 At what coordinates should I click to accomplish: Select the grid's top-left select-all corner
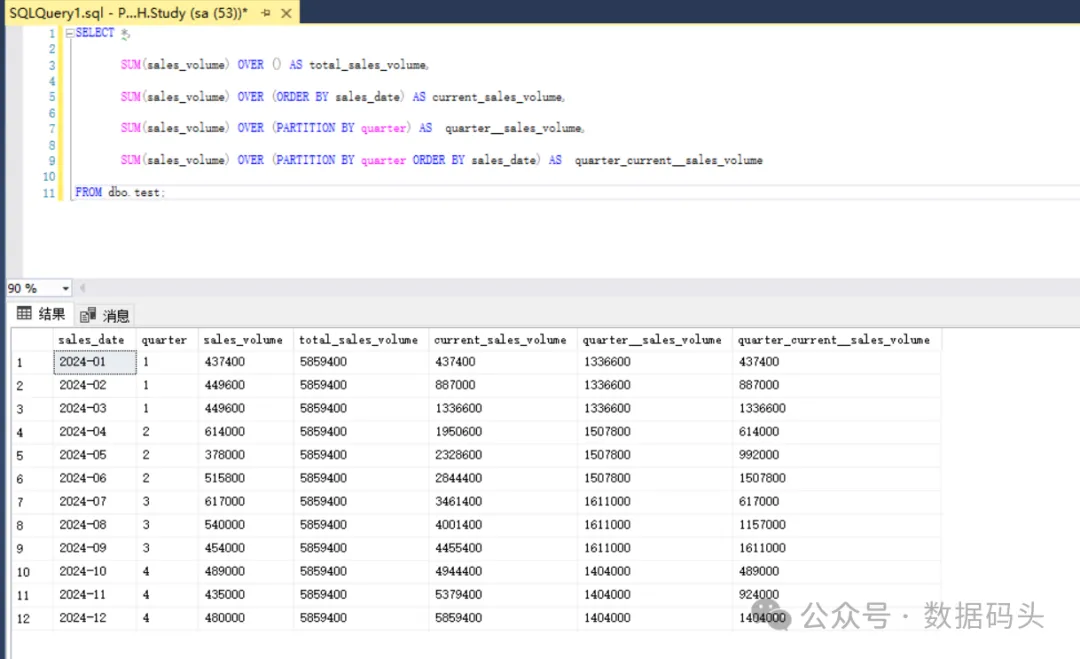(32, 339)
